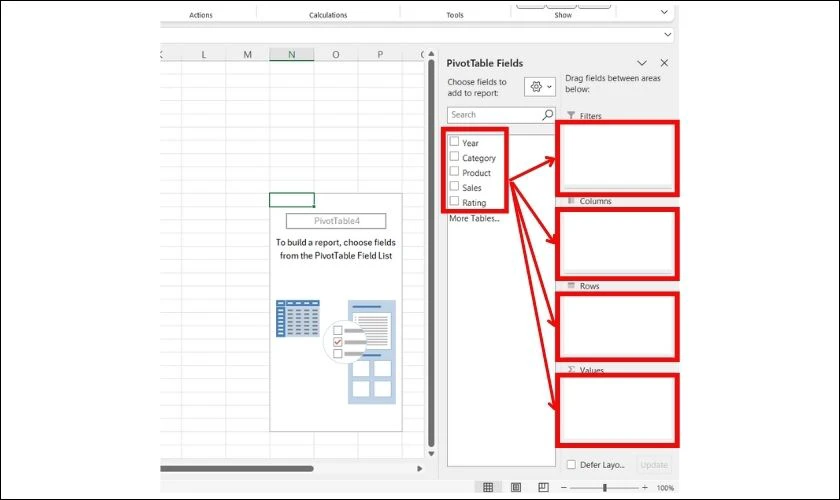This screenshot has width=840, height=500.
Task: Click vertical scrollbar down arrow
Action: (x=431, y=454)
